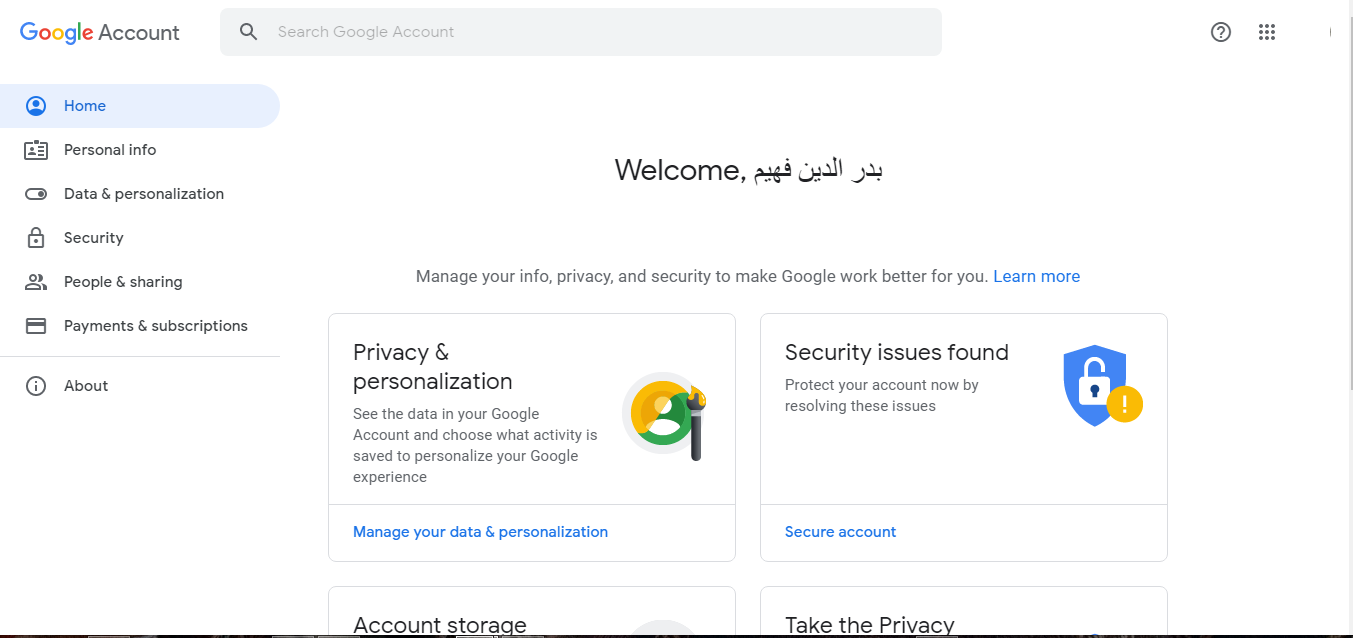Click the Payments credit card icon
This screenshot has height=638, width=1353.
pos(36,326)
